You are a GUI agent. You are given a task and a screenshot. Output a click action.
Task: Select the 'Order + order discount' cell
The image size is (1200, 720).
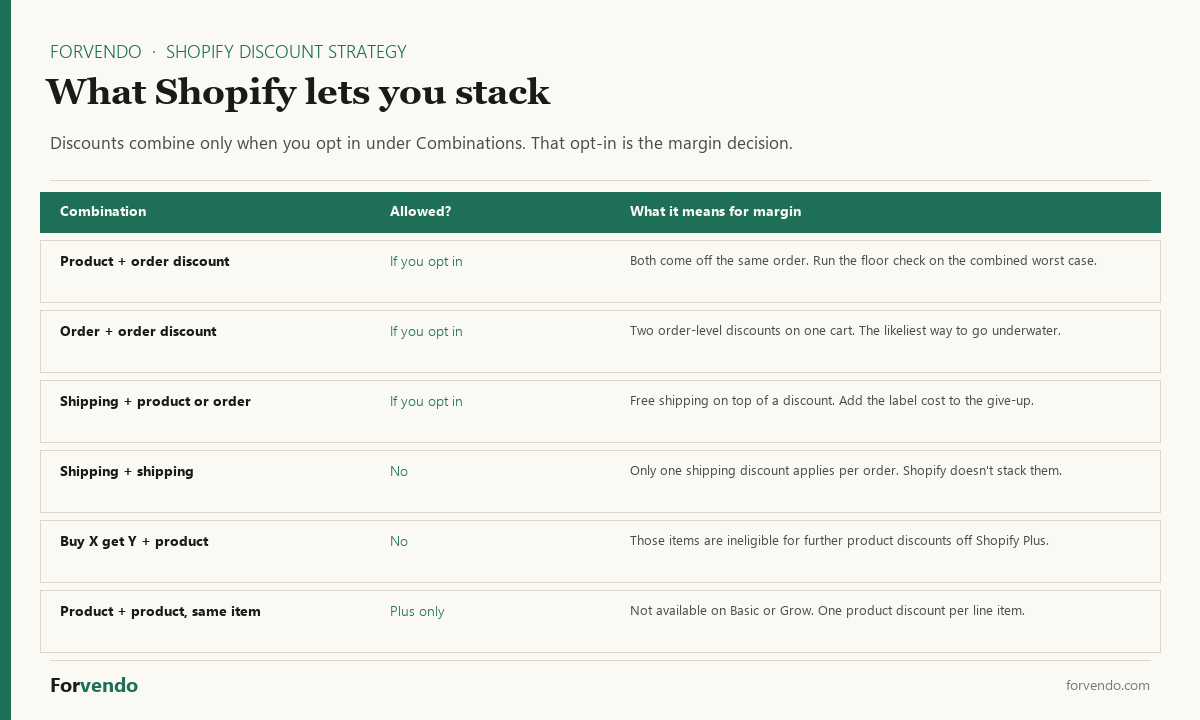[138, 331]
